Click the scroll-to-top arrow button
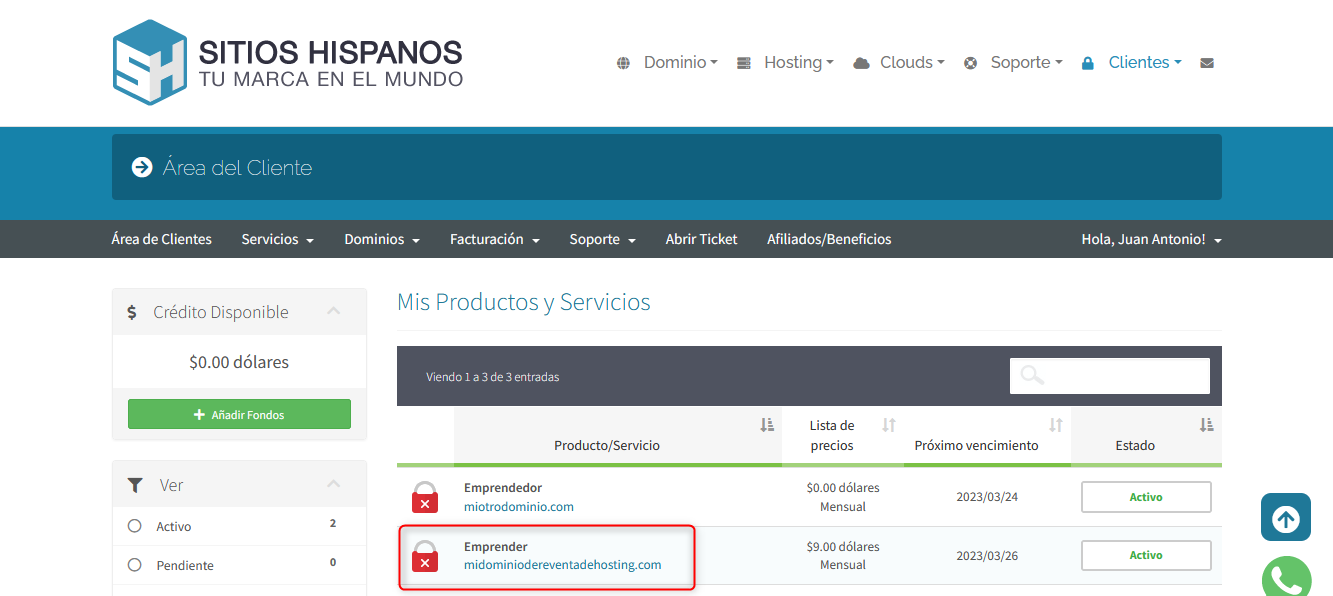1333x596 pixels. click(1285, 518)
